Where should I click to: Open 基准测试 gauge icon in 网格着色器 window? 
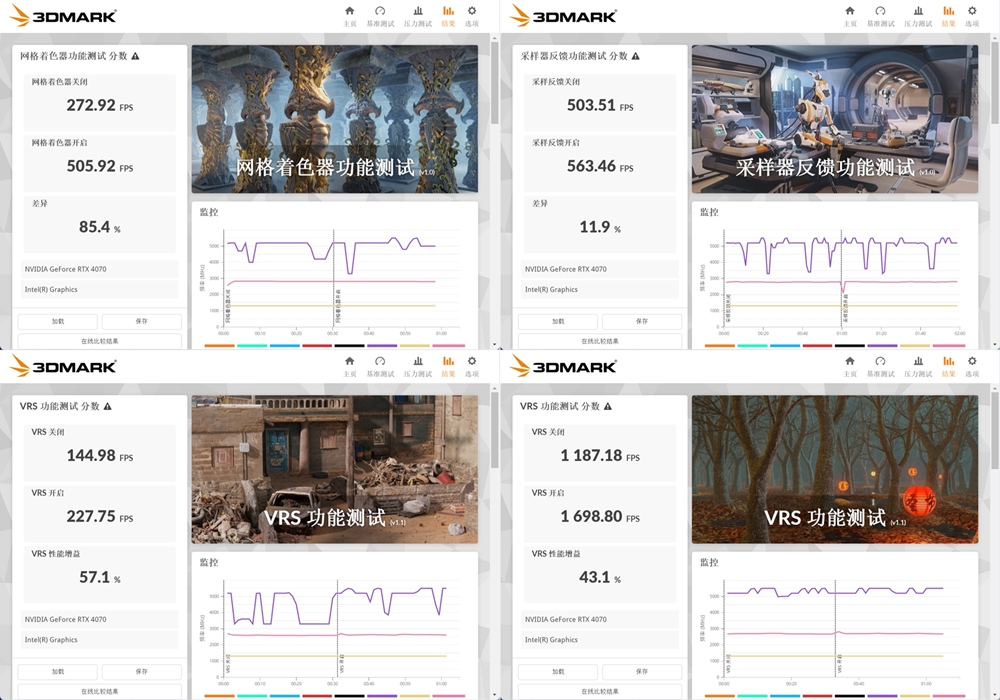(380, 11)
